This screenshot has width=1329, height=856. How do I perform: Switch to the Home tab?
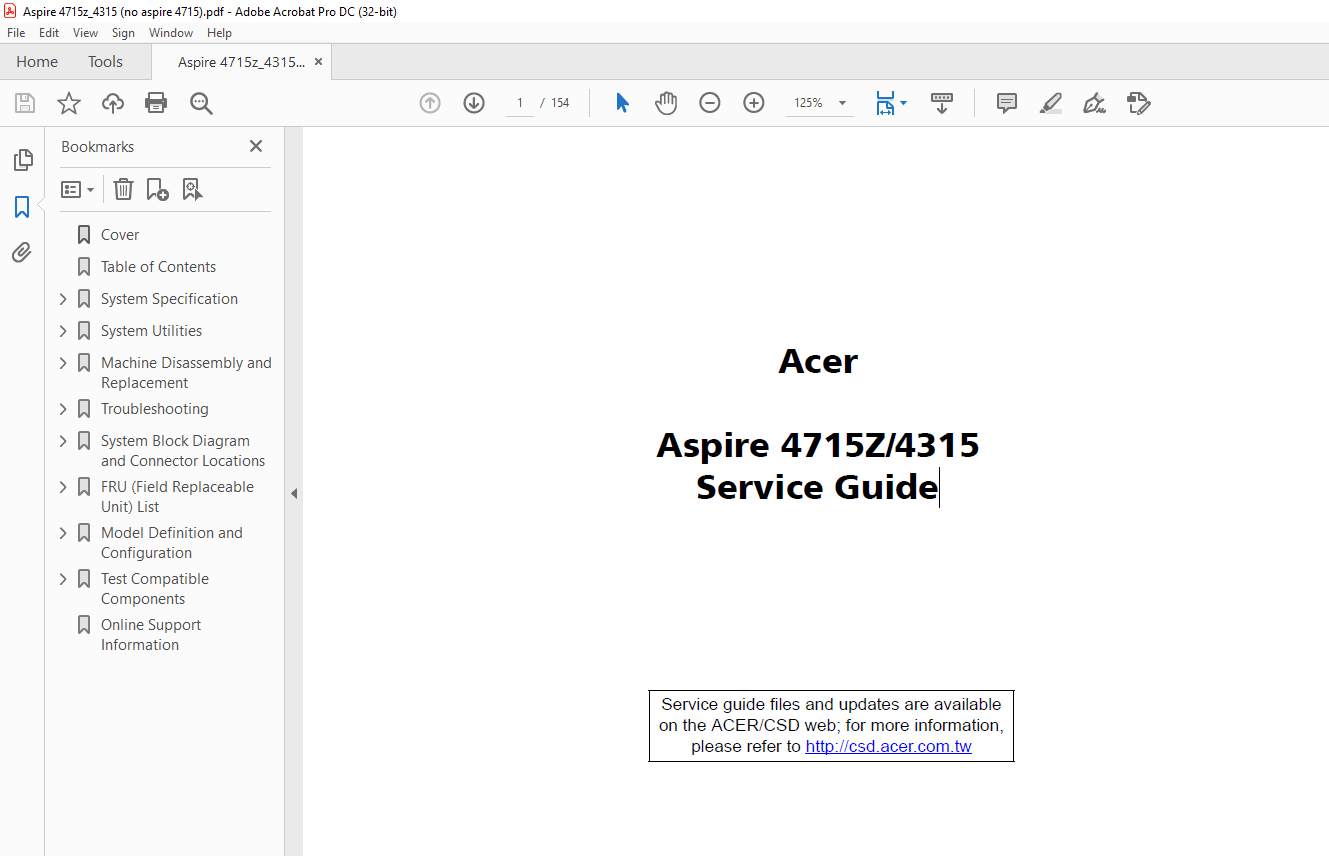pos(37,62)
